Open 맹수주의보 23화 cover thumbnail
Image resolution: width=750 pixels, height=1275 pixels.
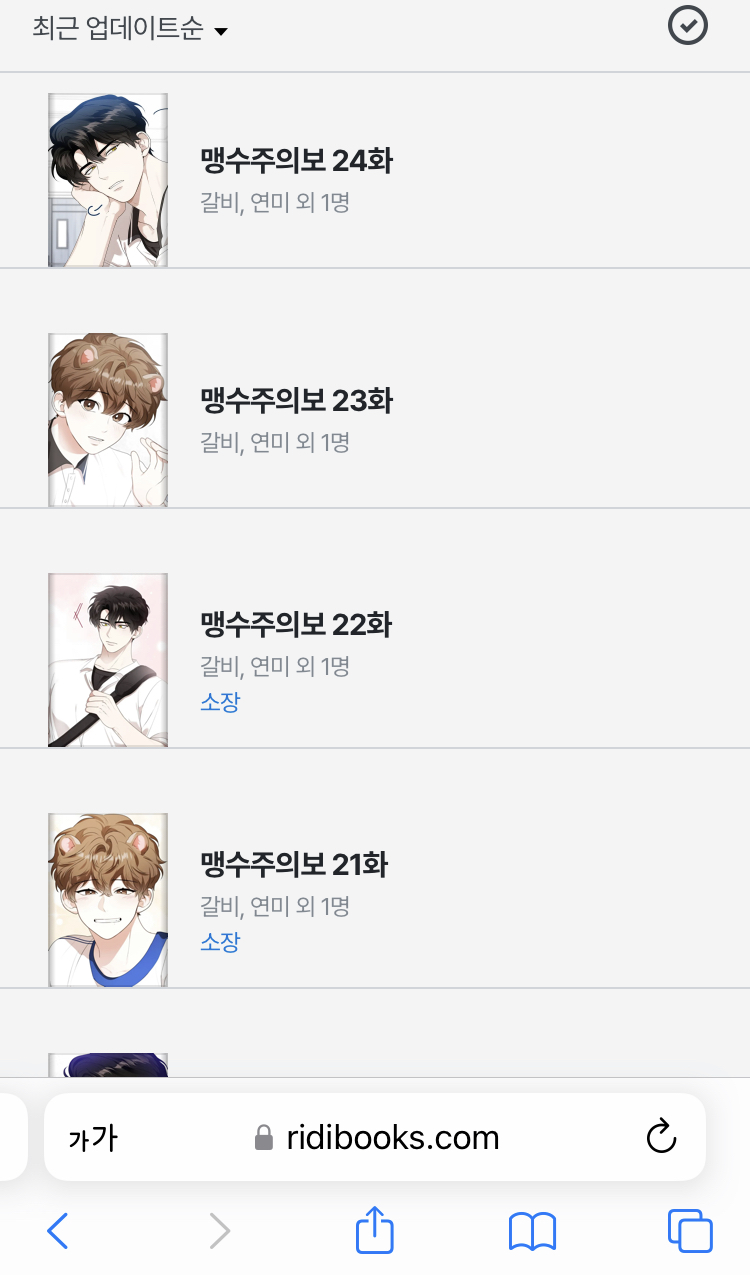pos(108,420)
